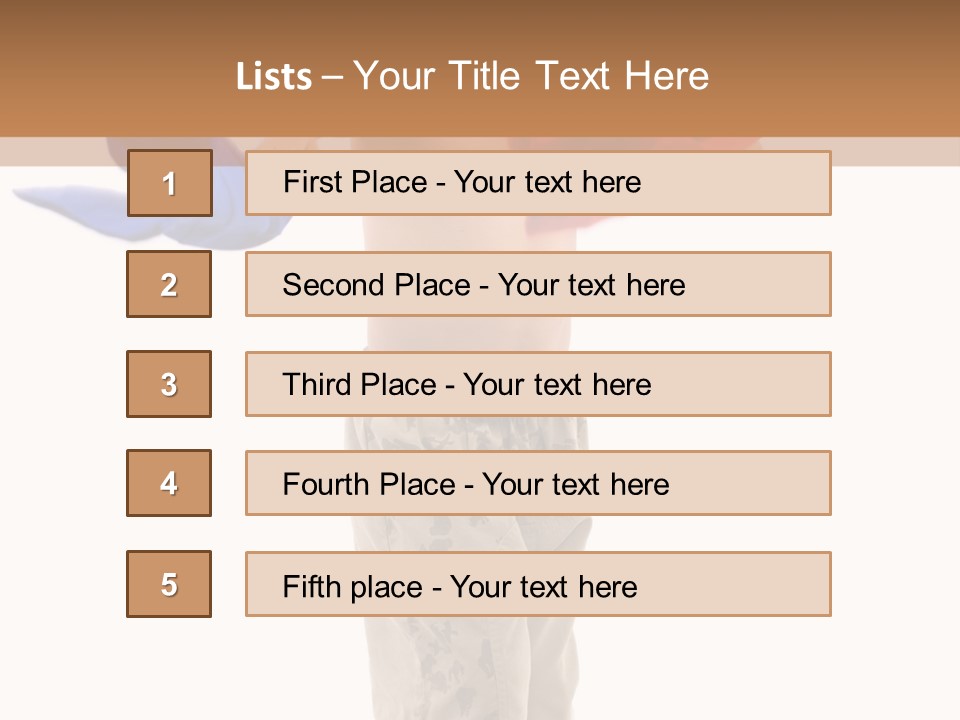Click the word Third in third row
Image resolution: width=960 pixels, height=720 pixels.
pyautogui.click(x=316, y=384)
